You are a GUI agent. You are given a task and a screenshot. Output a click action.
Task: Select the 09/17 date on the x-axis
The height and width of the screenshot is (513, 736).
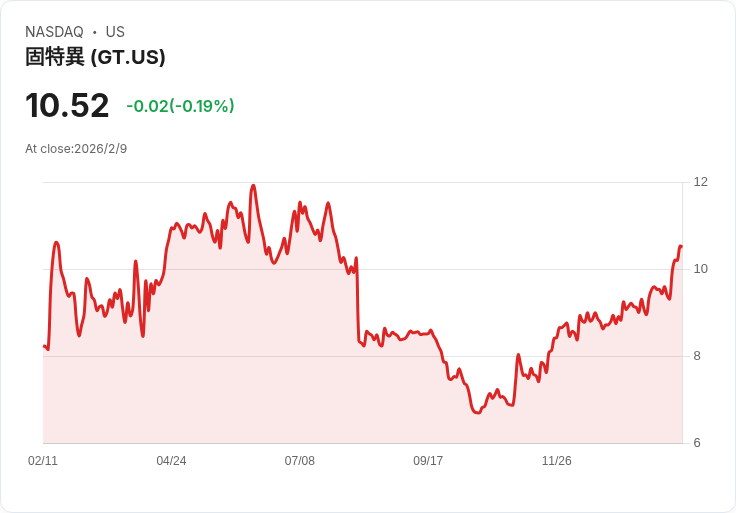(428, 461)
